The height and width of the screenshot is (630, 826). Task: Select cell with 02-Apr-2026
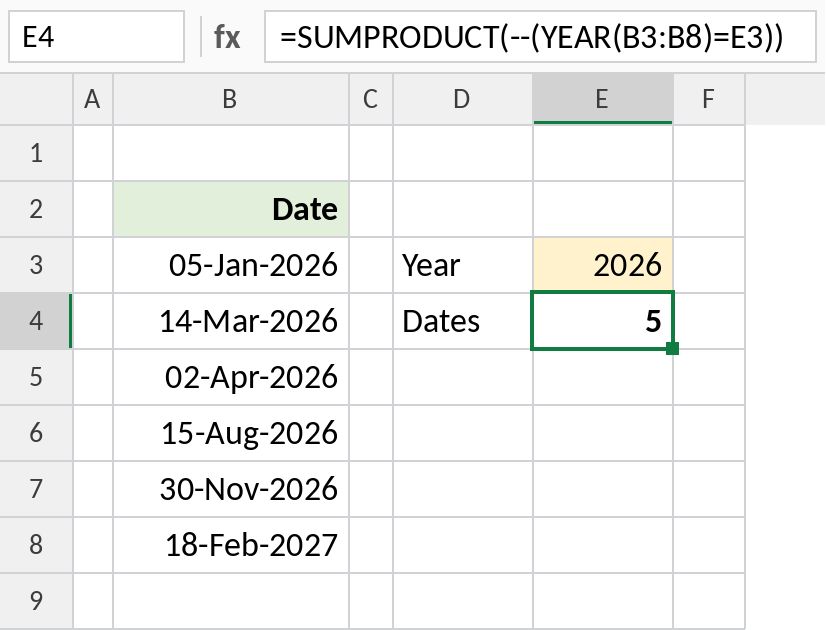(x=231, y=377)
